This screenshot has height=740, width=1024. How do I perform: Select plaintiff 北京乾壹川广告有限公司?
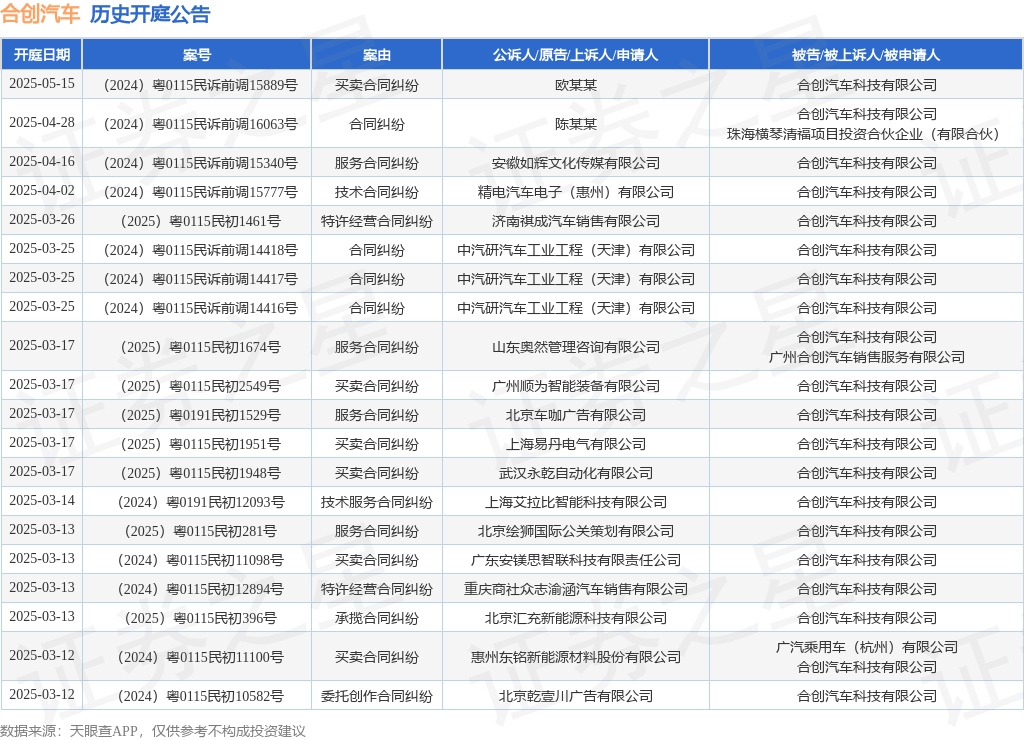click(x=575, y=696)
